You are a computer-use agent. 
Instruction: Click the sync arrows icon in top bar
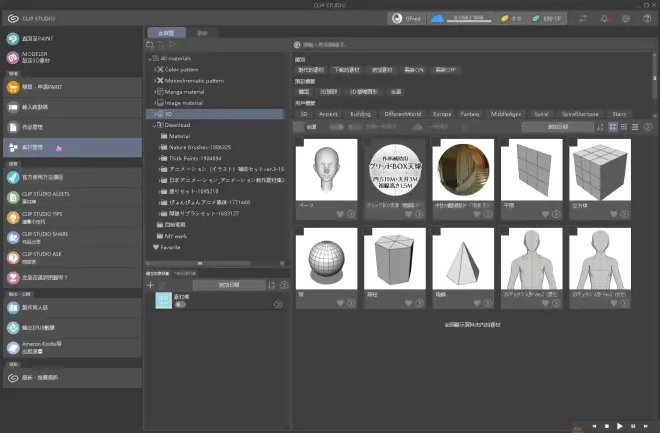coord(583,19)
